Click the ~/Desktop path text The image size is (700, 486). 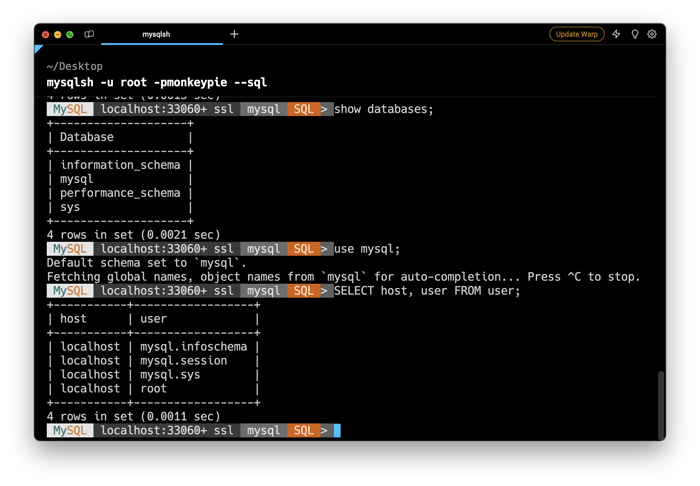click(75, 66)
